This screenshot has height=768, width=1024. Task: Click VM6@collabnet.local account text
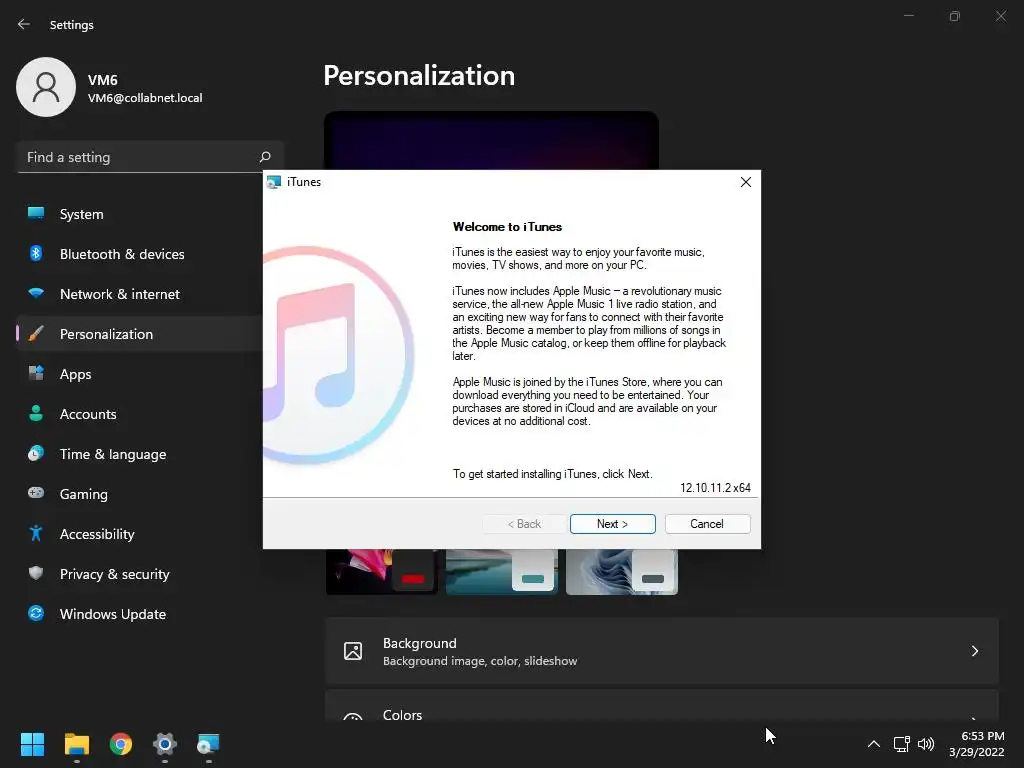click(x=145, y=98)
